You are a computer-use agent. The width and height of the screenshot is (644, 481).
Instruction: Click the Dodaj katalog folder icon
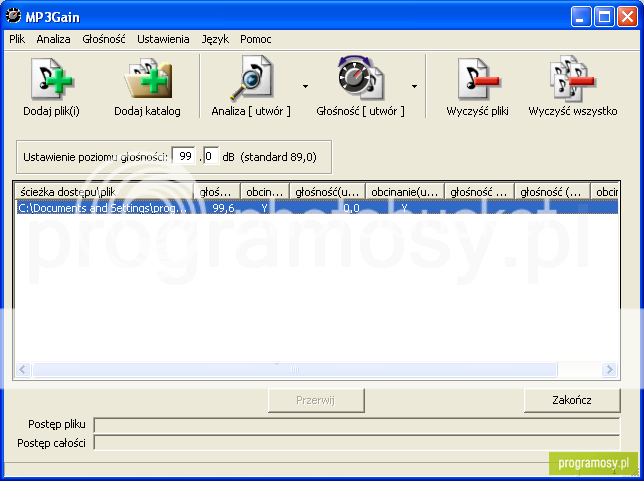click(148, 78)
